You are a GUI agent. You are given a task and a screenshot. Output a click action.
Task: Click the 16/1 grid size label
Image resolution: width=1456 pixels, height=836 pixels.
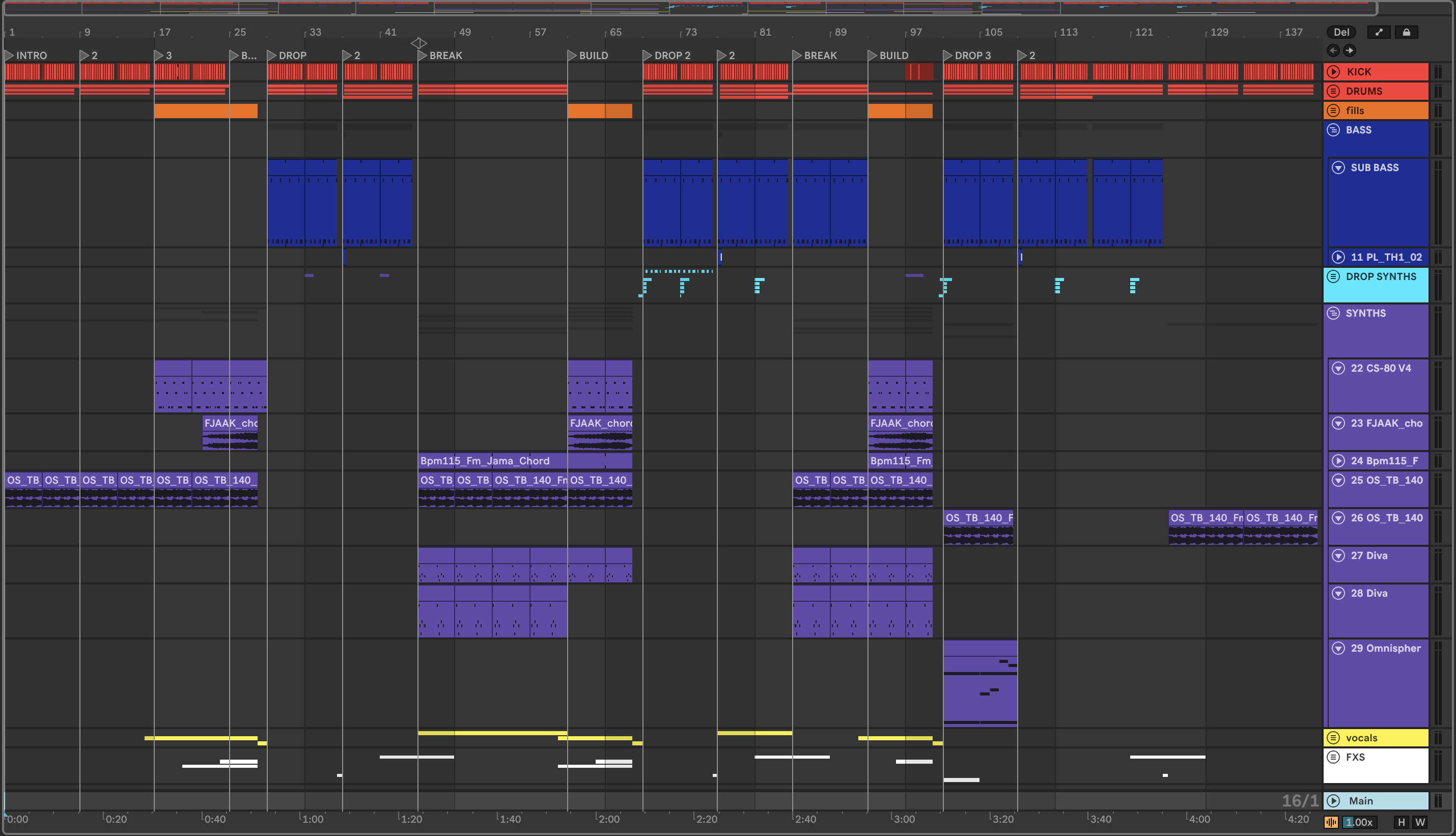(1300, 800)
